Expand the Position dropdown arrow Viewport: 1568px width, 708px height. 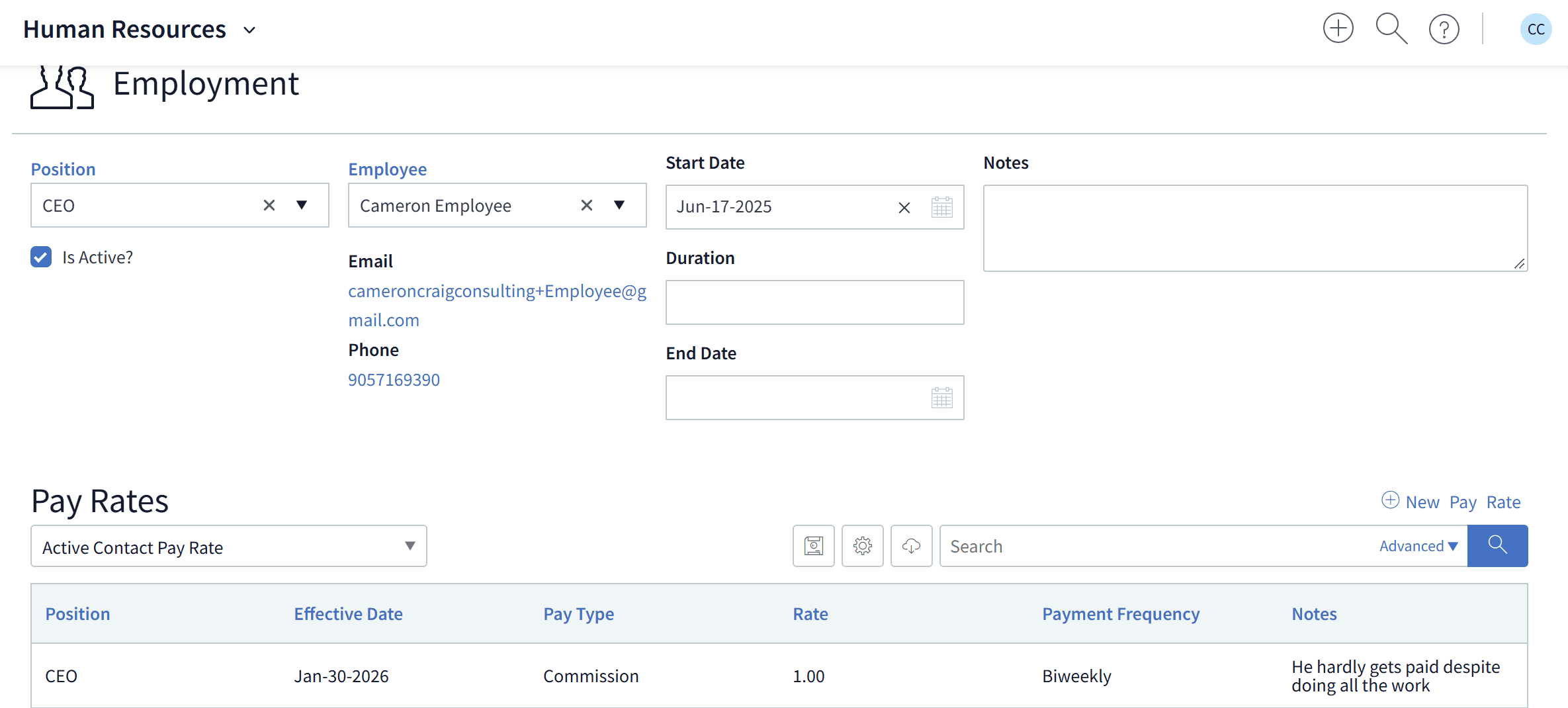302,205
